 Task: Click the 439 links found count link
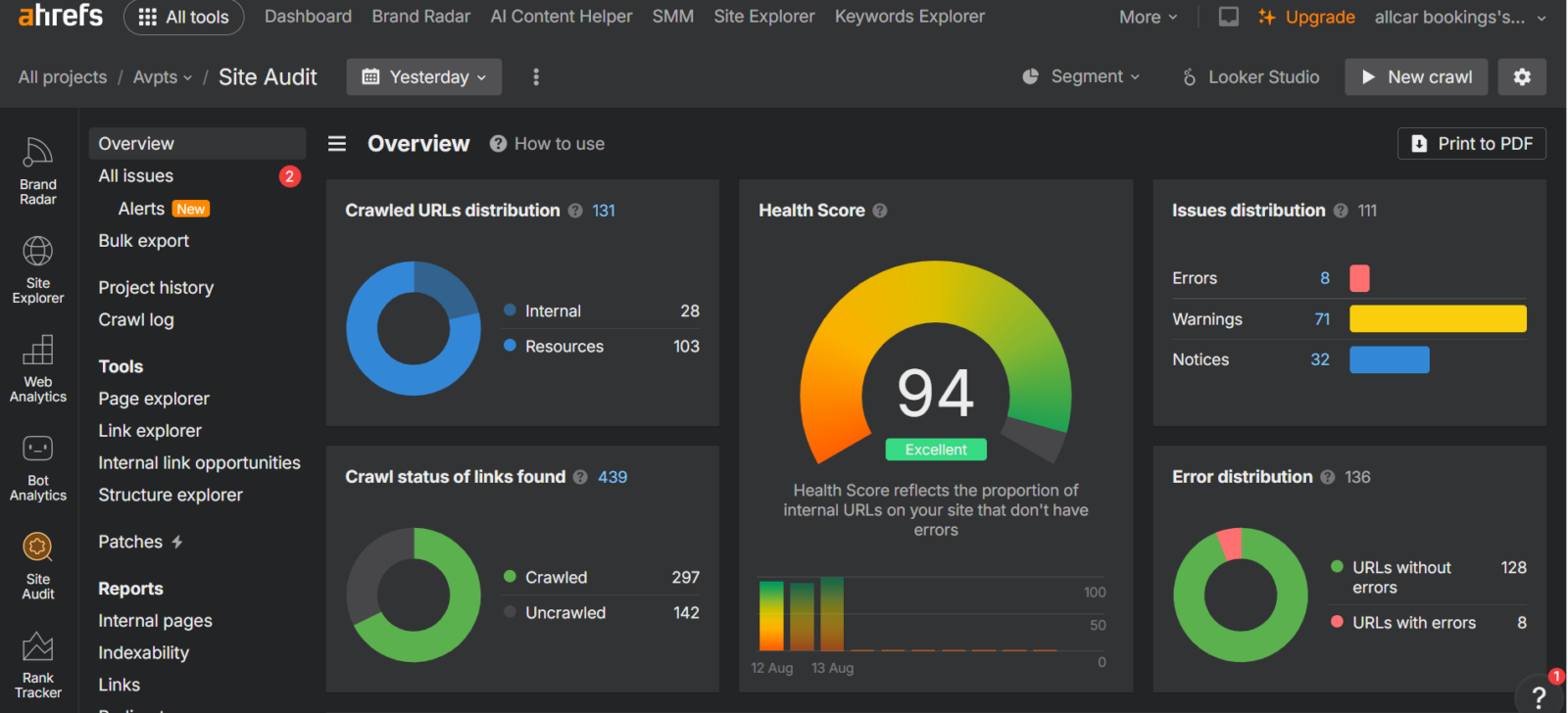pos(612,477)
